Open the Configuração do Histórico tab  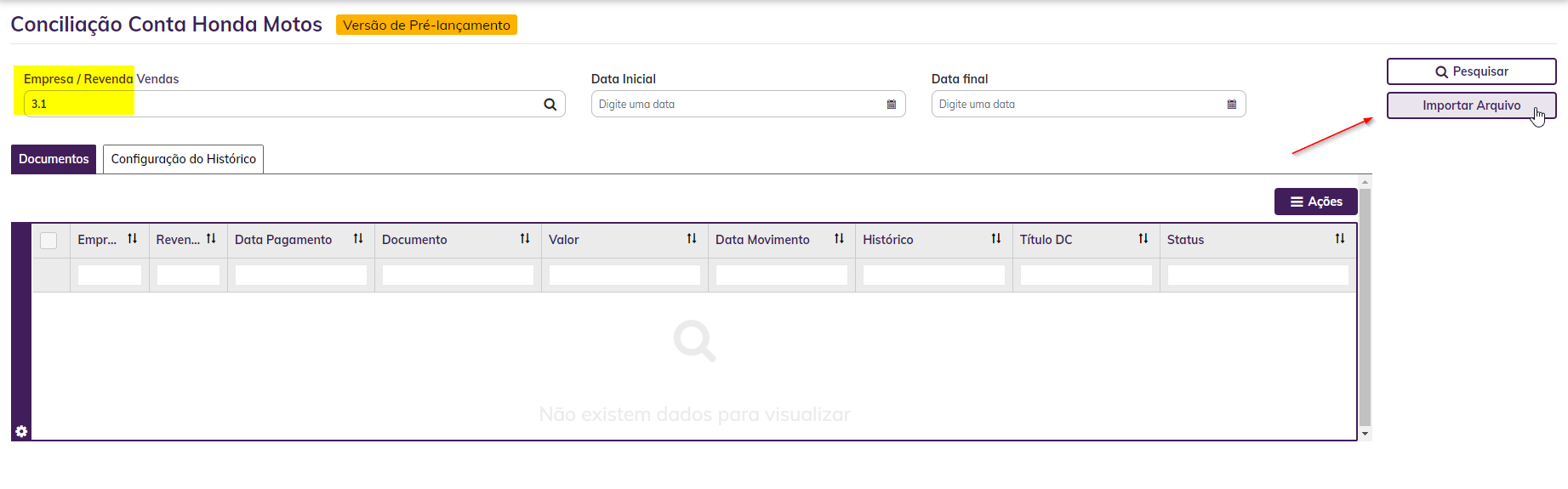point(183,159)
